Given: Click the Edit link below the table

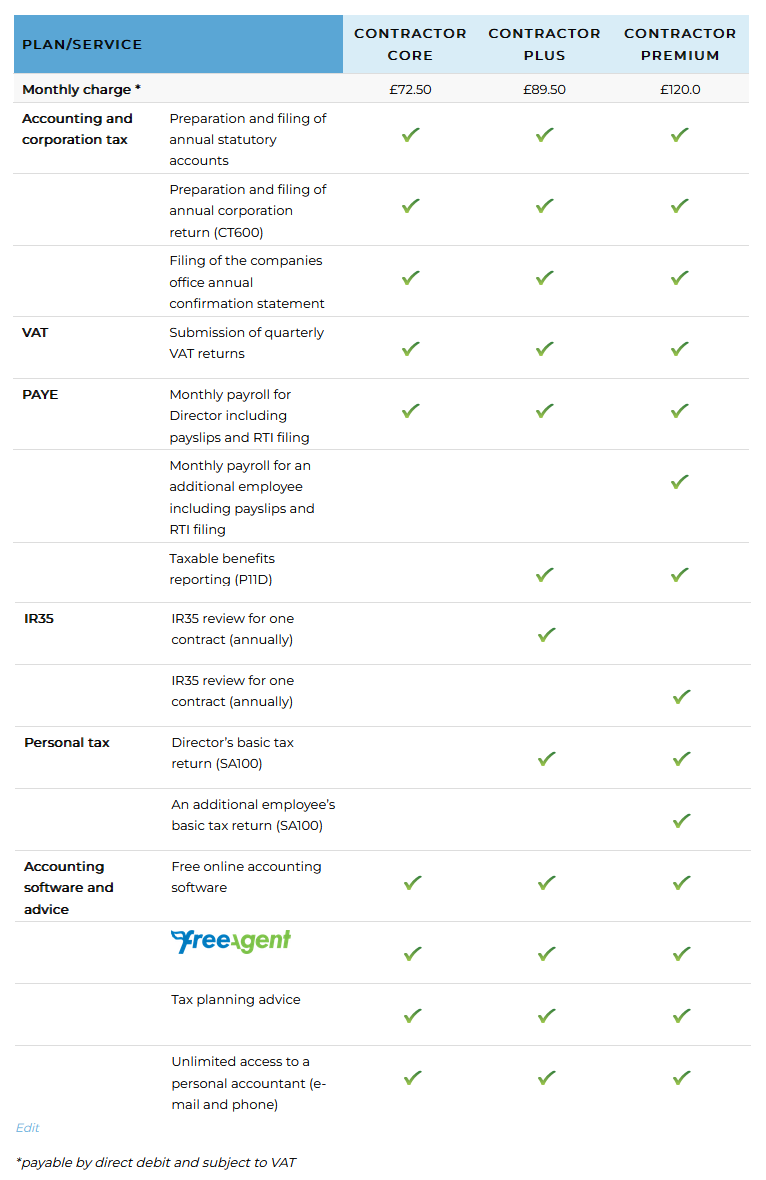Looking at the screenshot, I should [x=27, y=1128].
